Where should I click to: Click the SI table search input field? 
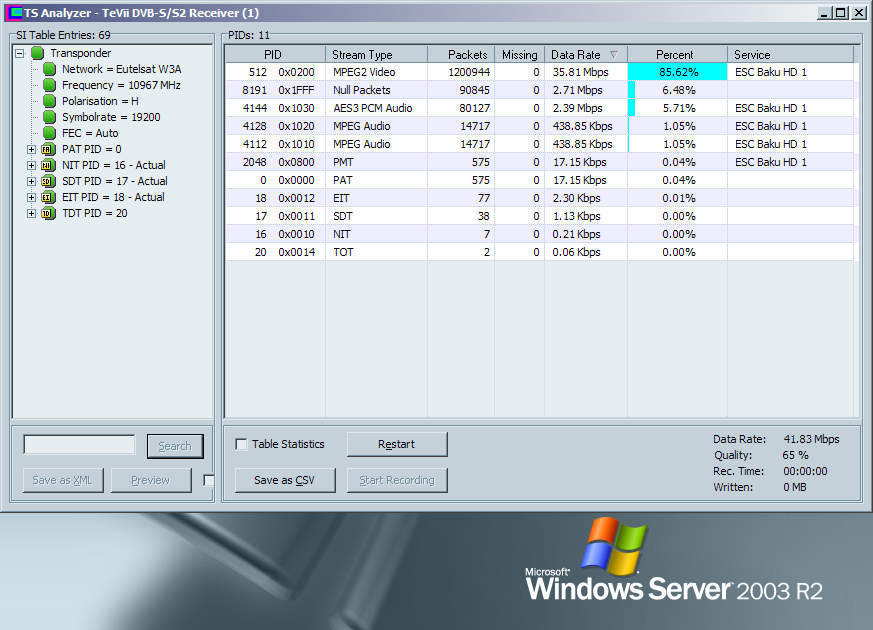[79, 445]
